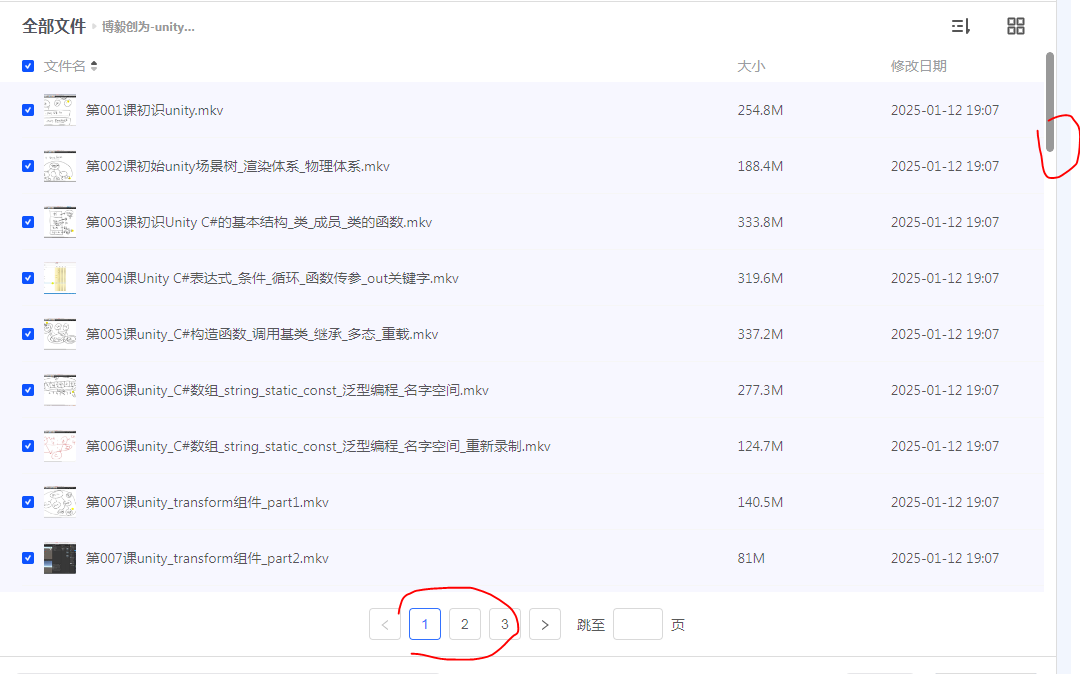Click the 第001课初识unity.mkv video thumbnail
1080x674 pixels.
(x=60, y=110)
